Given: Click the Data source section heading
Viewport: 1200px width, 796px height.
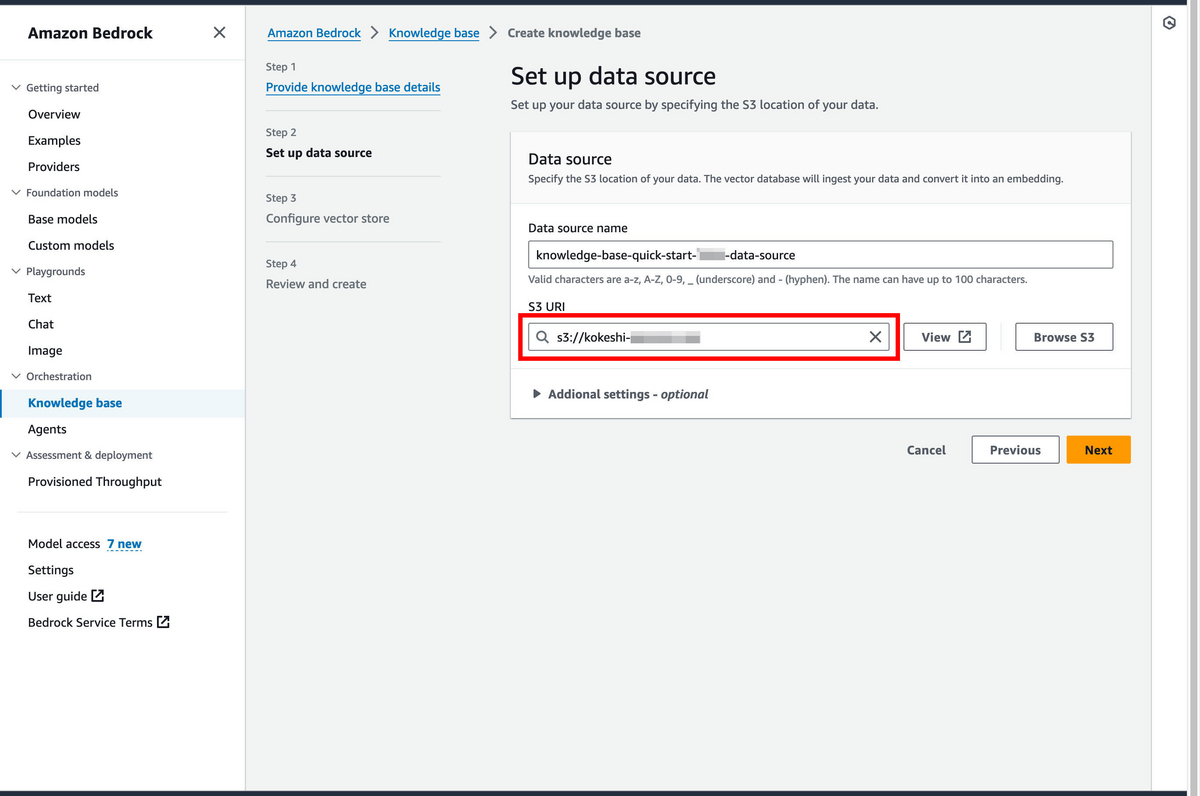Looking at the screenshot, I should [x=570, y=159].
